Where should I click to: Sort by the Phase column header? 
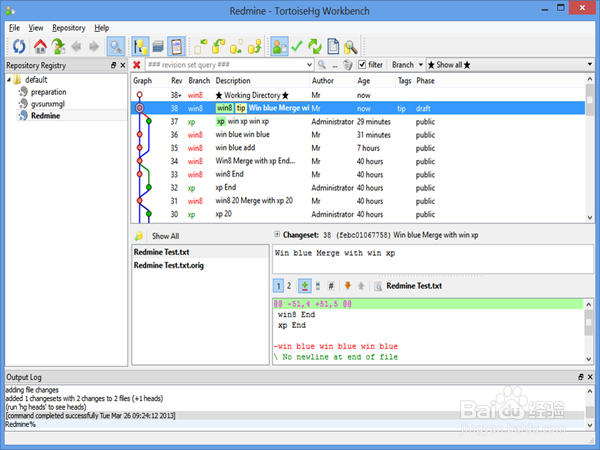pyautogui.click(x=425, y=81)
